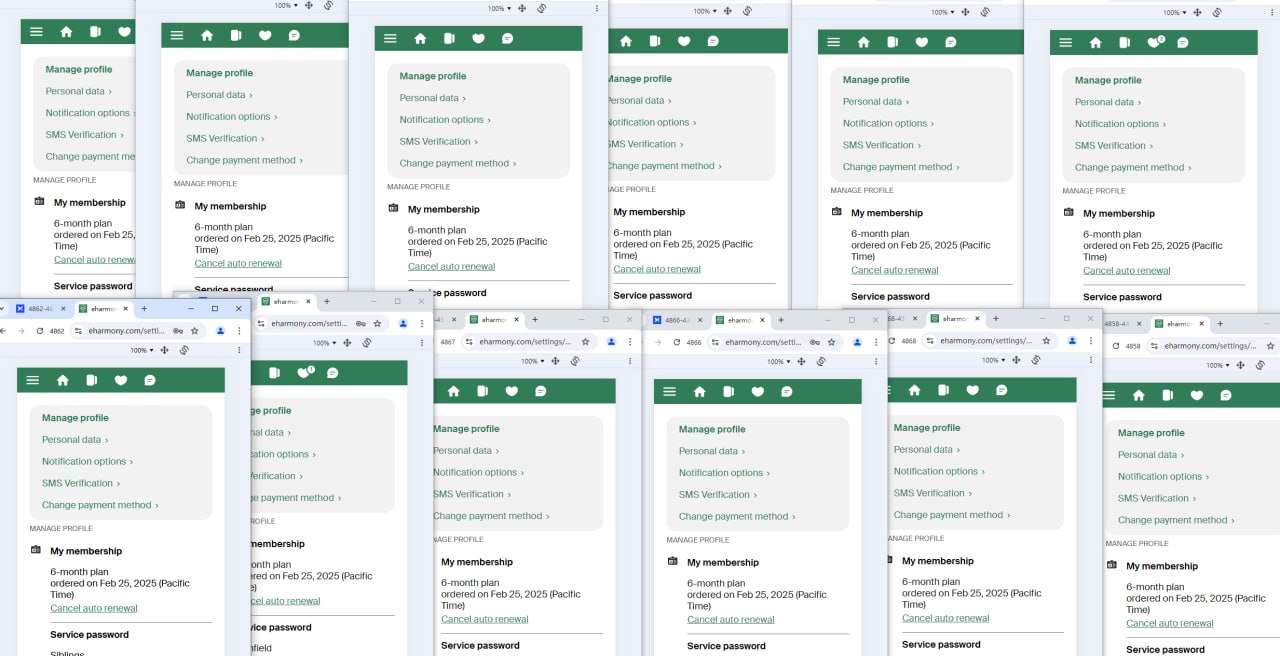Open the 100% zoom dropdown in 4862 window
1280x656 pixels.
[142, 350]
